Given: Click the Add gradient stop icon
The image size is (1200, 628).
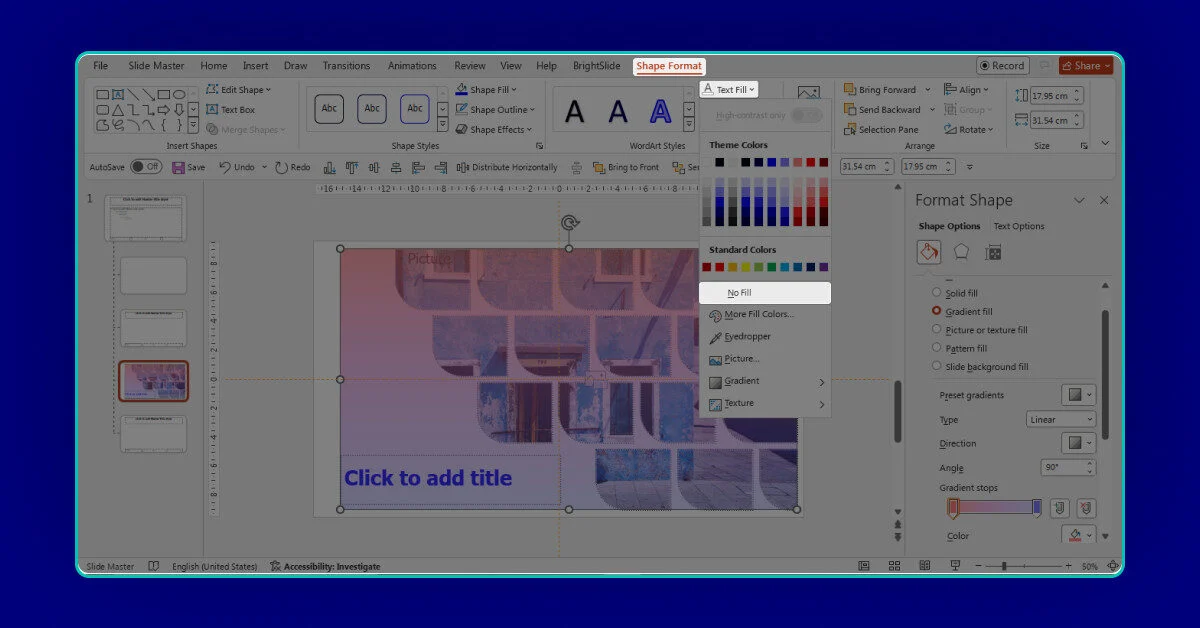Looking at the screenshot, I should click(x=1060, y=508).
